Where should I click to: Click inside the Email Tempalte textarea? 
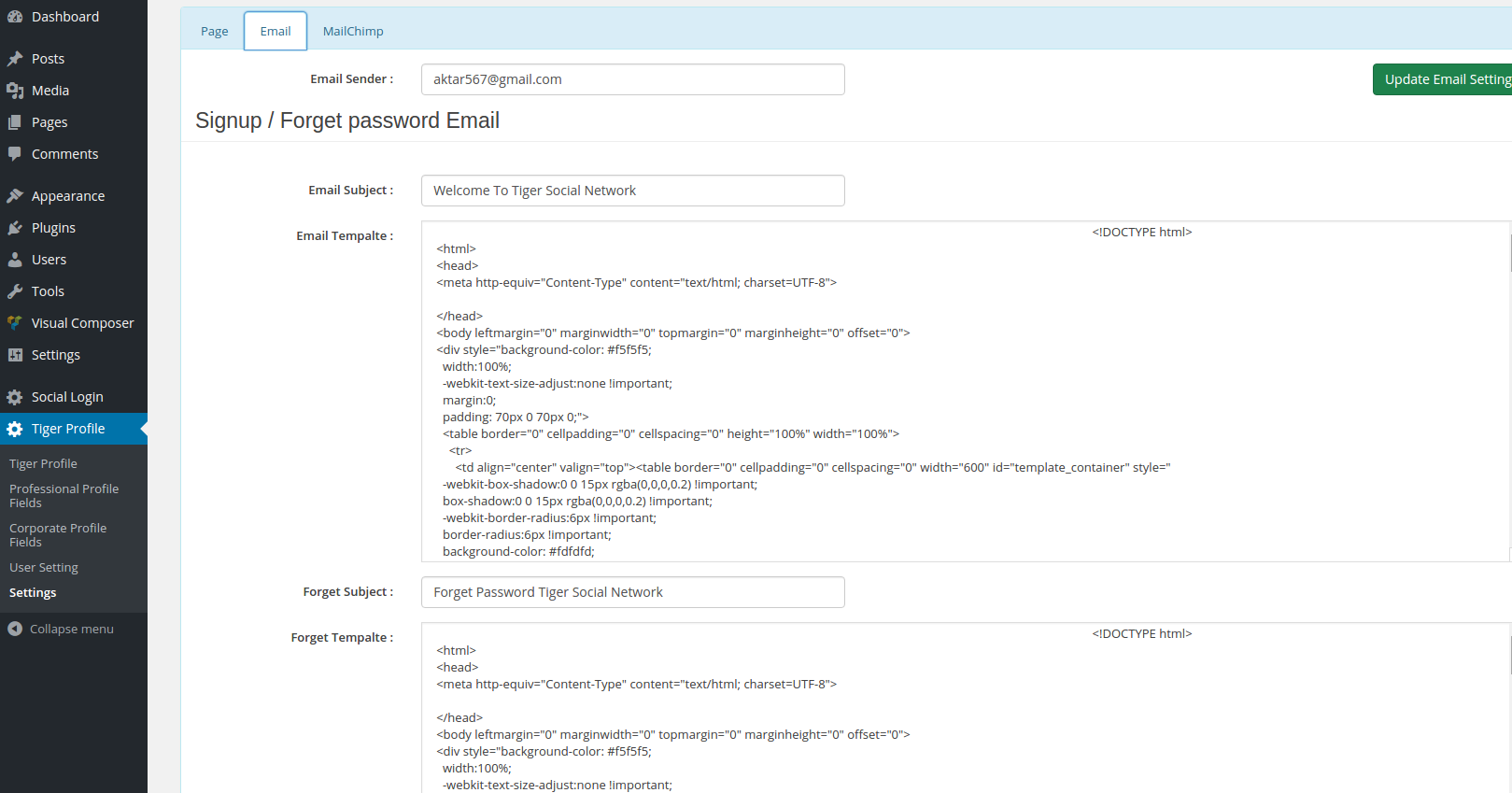(965, 391)
